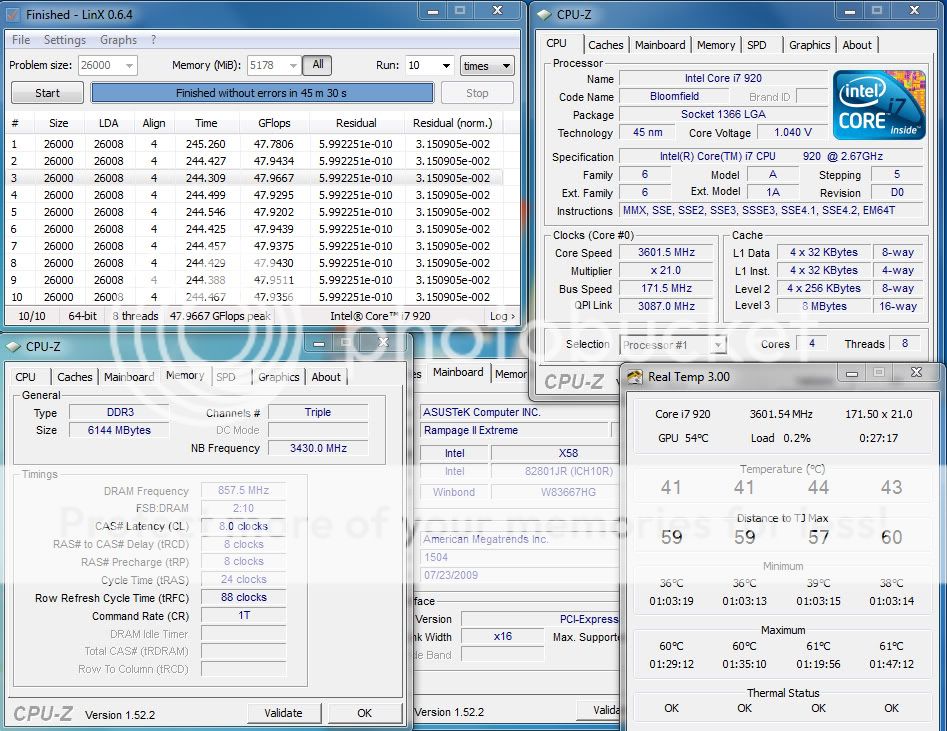Open the Graphs menu in LinX
Screen dimensions: 947x731
tap(118, 40)
